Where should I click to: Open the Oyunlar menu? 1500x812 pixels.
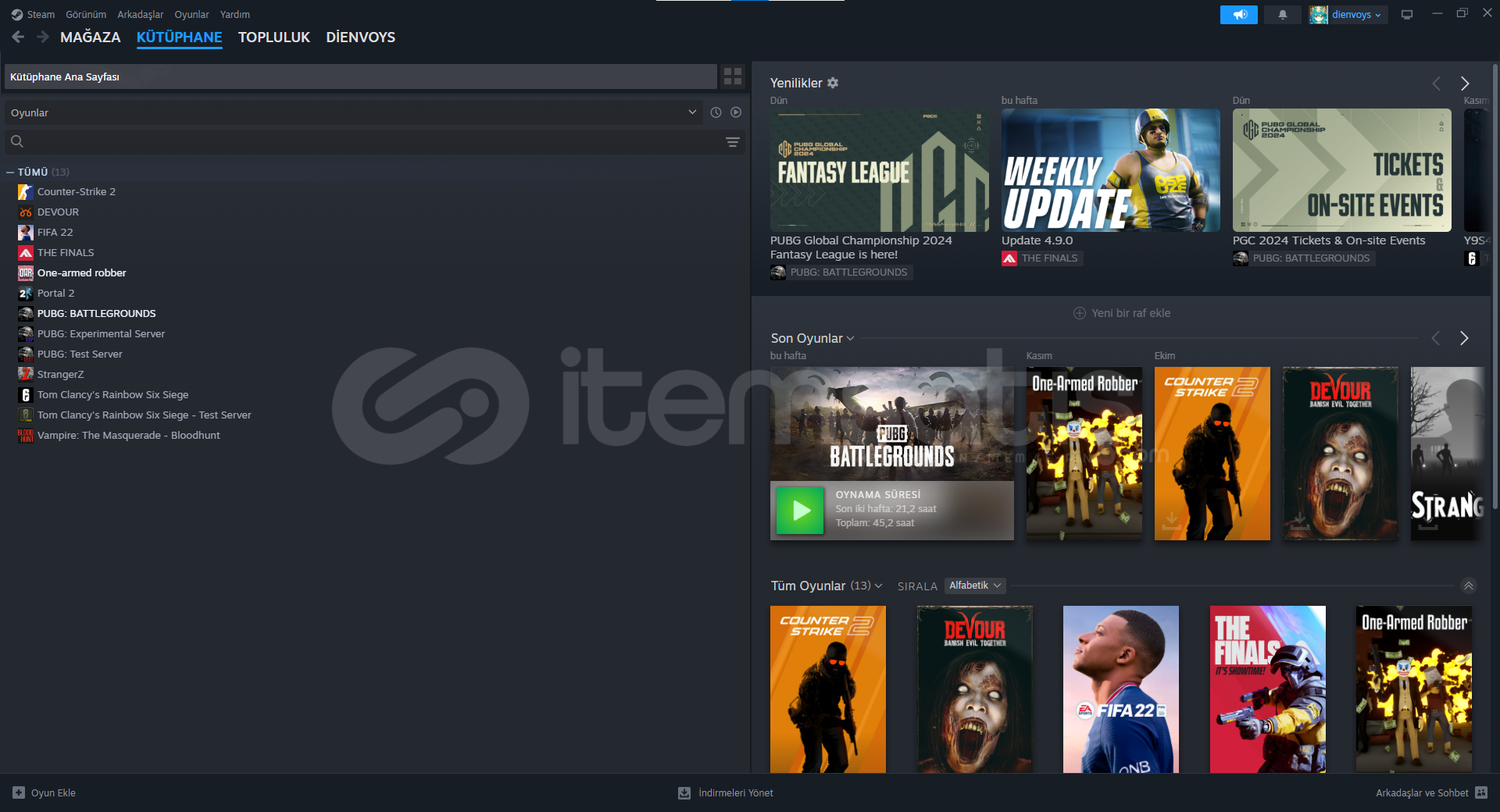(191, 15)
